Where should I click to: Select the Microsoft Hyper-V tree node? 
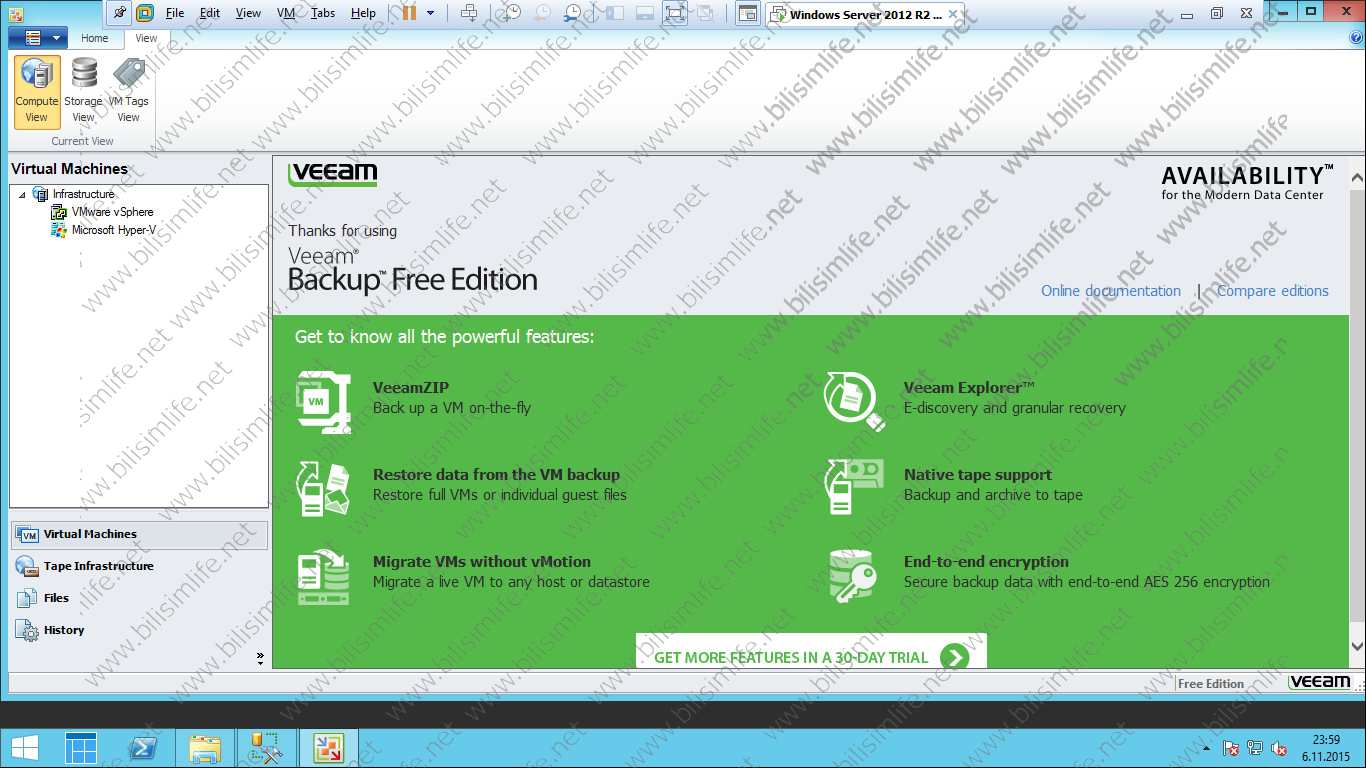pyautogui.click(x=113, y=230)
